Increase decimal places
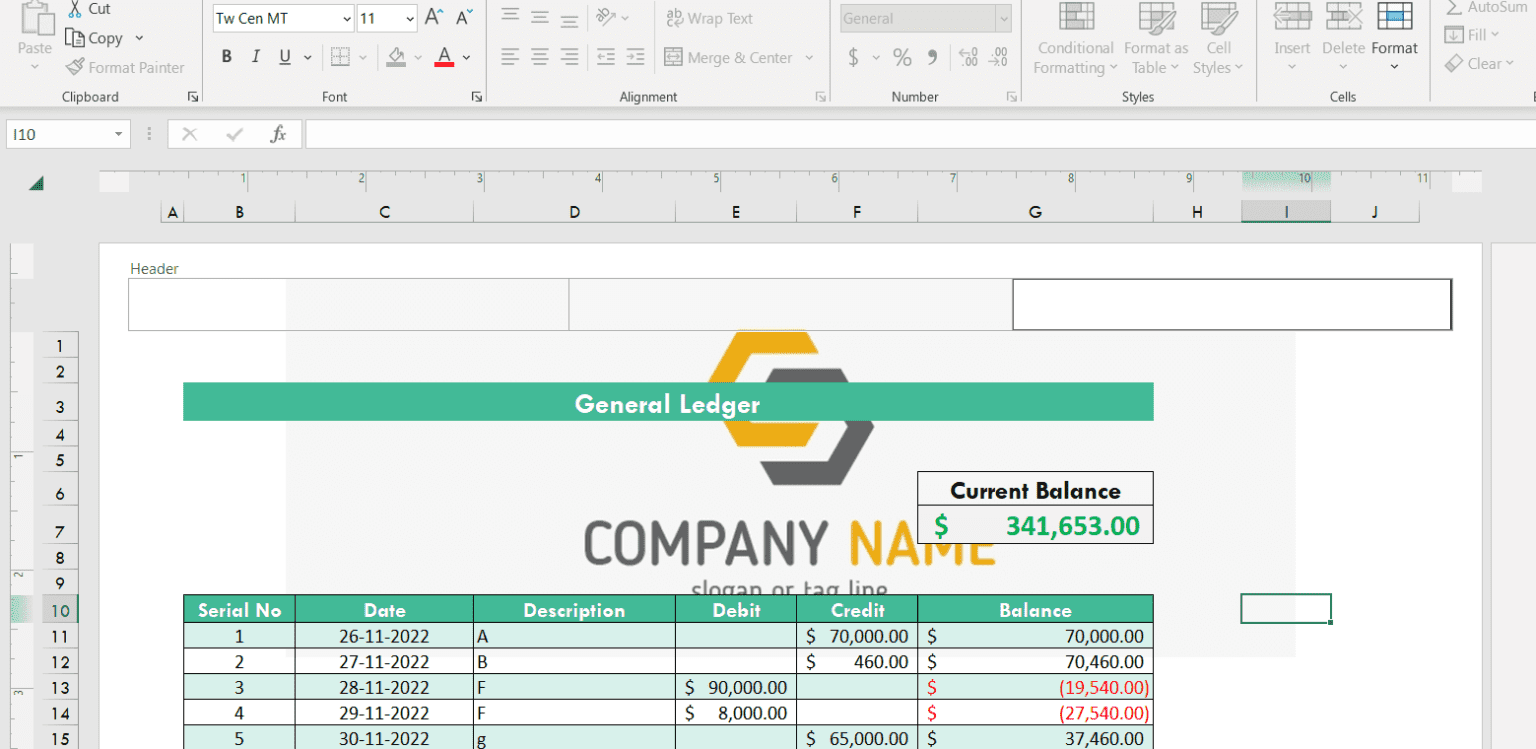The image size is (1536, 749). point(967,57)
